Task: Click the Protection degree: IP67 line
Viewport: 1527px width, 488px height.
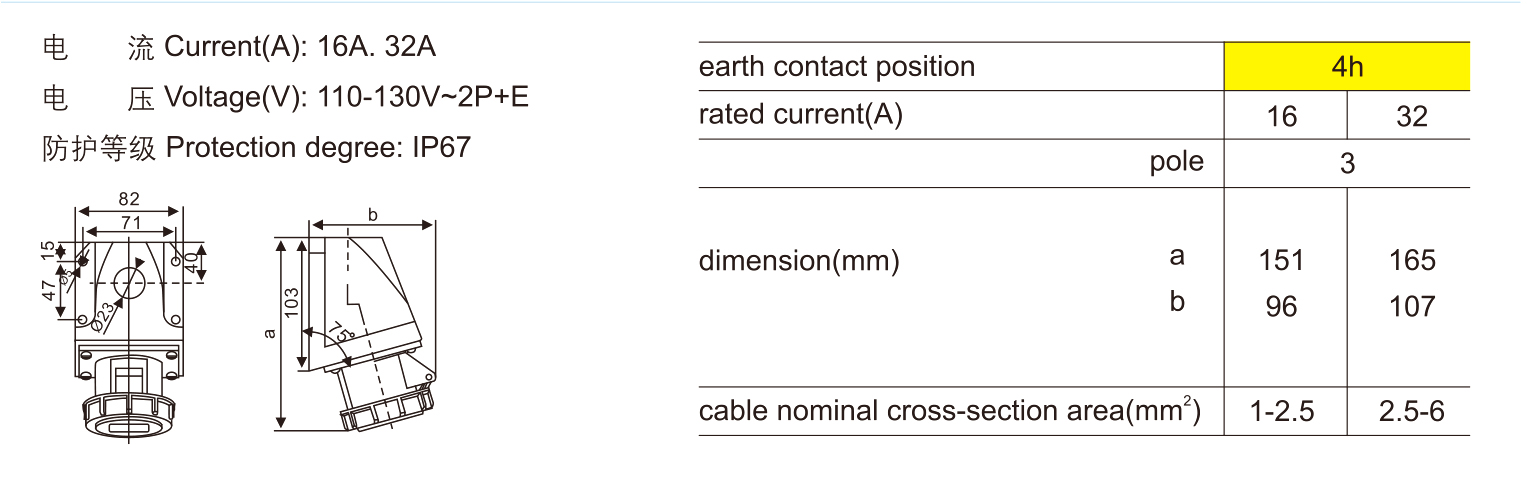Action: point(317,148)
